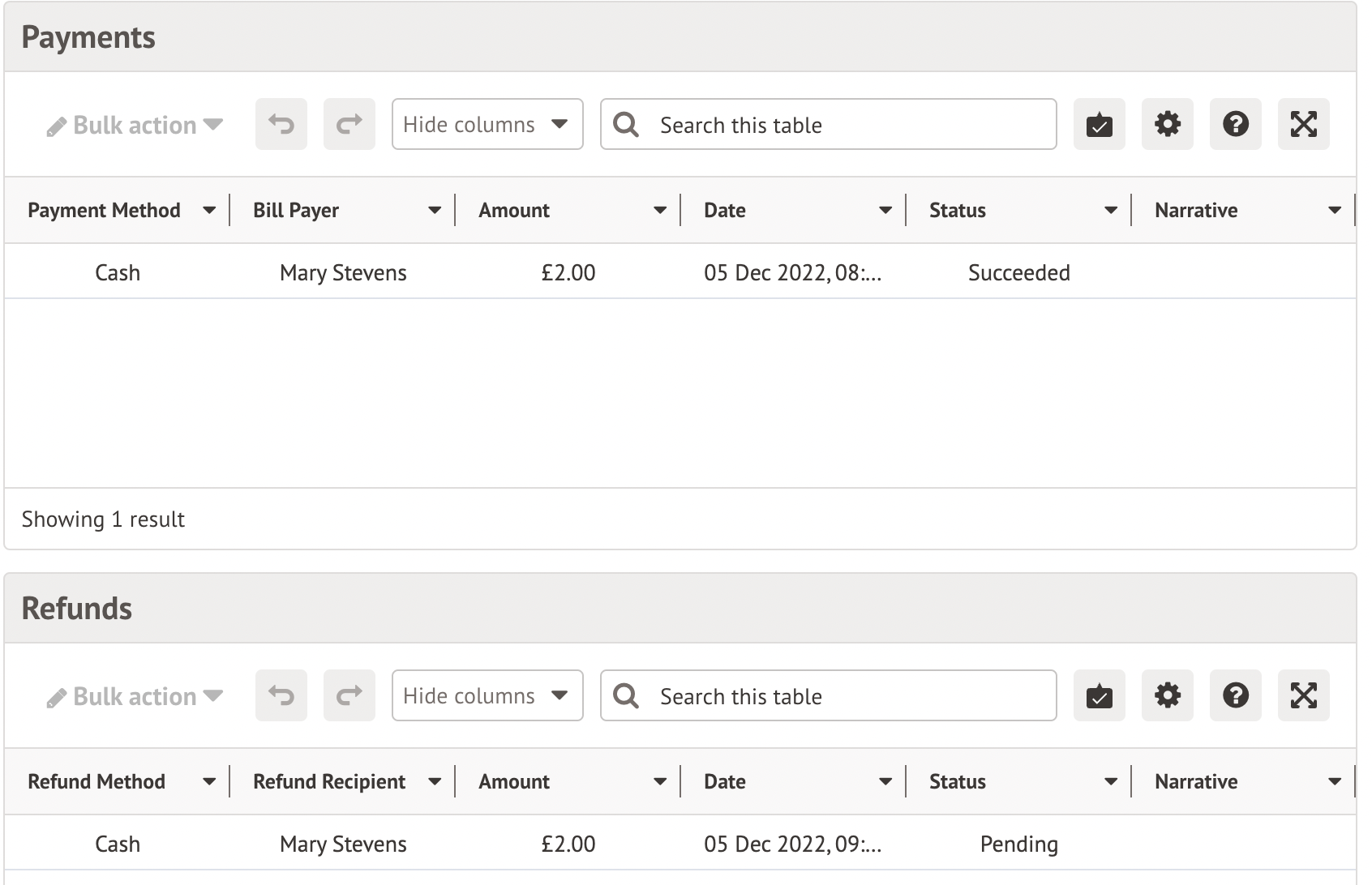Open Hide columns dropdown in Refunds

click(x=487, y=695)
